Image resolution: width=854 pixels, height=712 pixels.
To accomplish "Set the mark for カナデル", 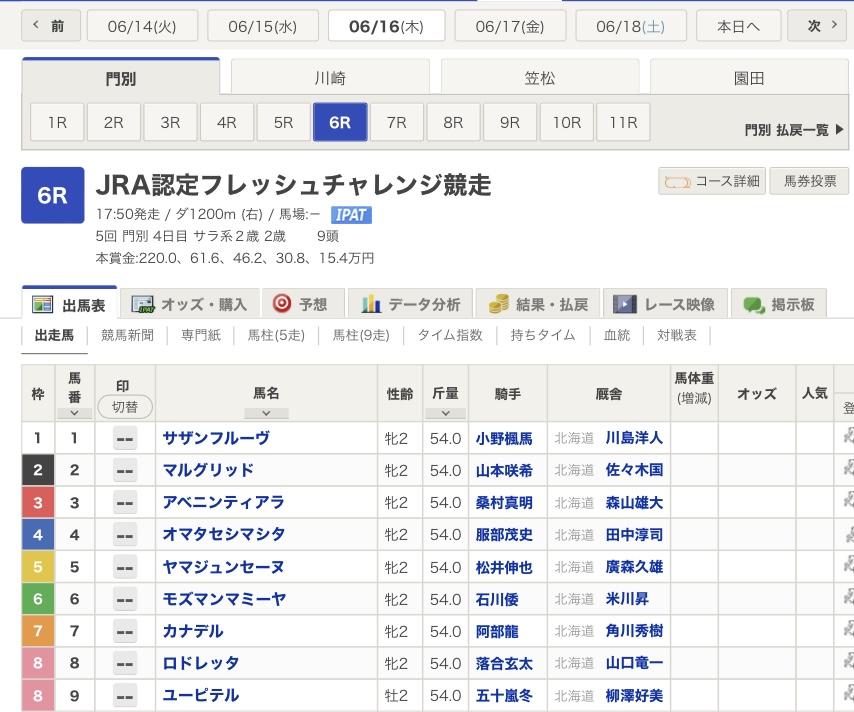I will (x=125, y=631).
